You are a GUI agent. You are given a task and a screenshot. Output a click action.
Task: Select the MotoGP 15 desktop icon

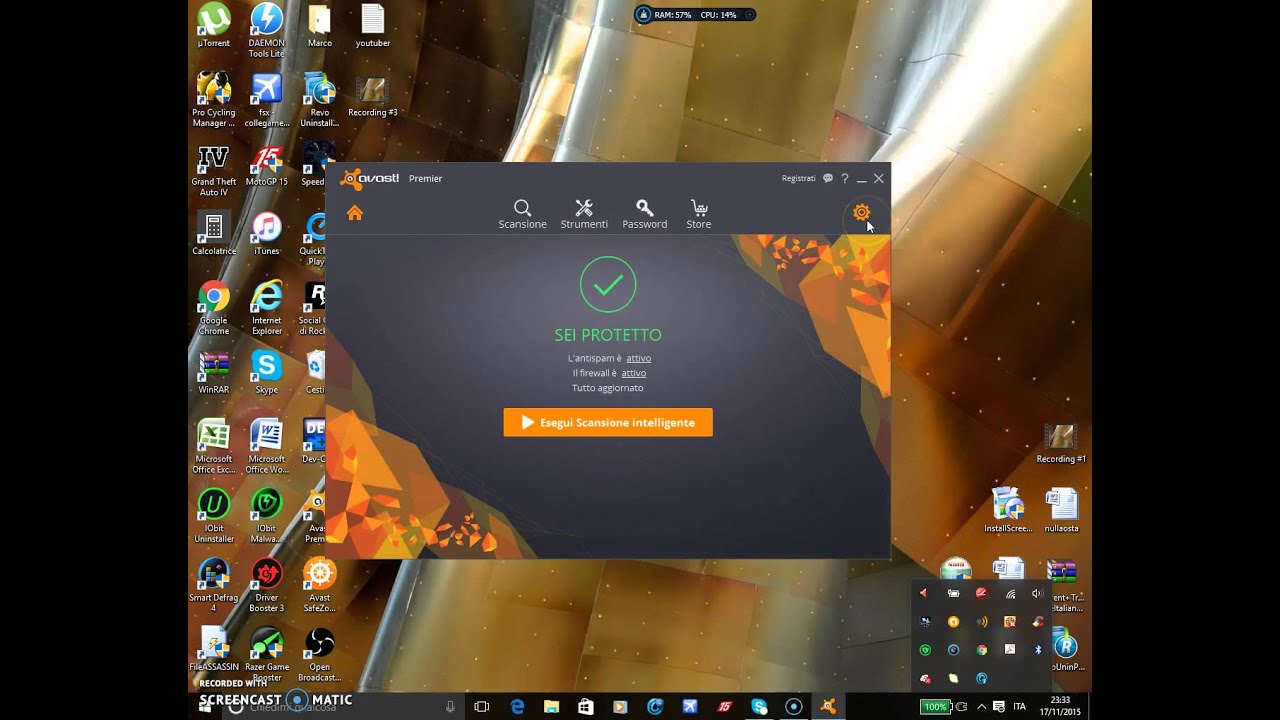[266, 165]
